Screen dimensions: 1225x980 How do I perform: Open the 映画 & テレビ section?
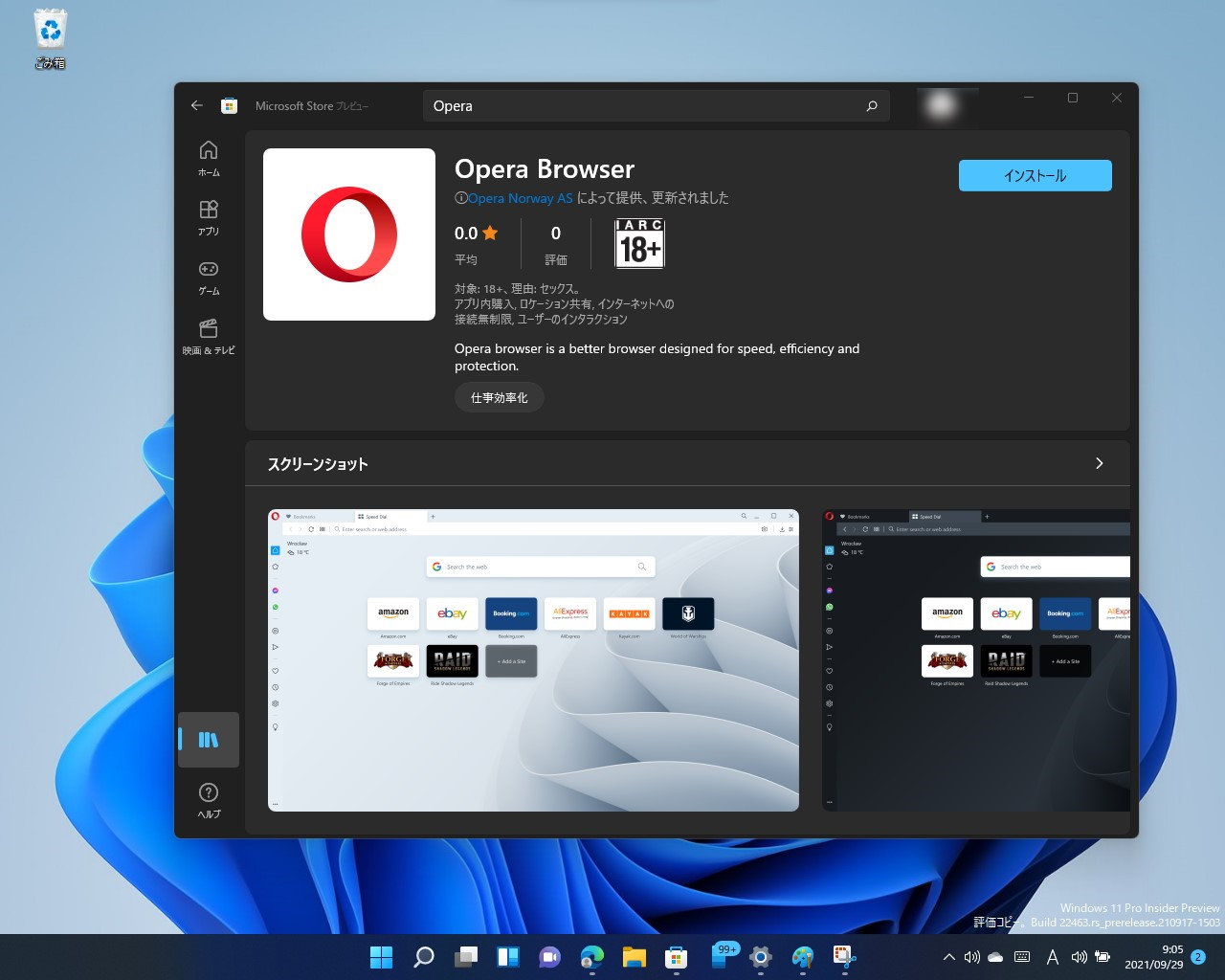208,338
